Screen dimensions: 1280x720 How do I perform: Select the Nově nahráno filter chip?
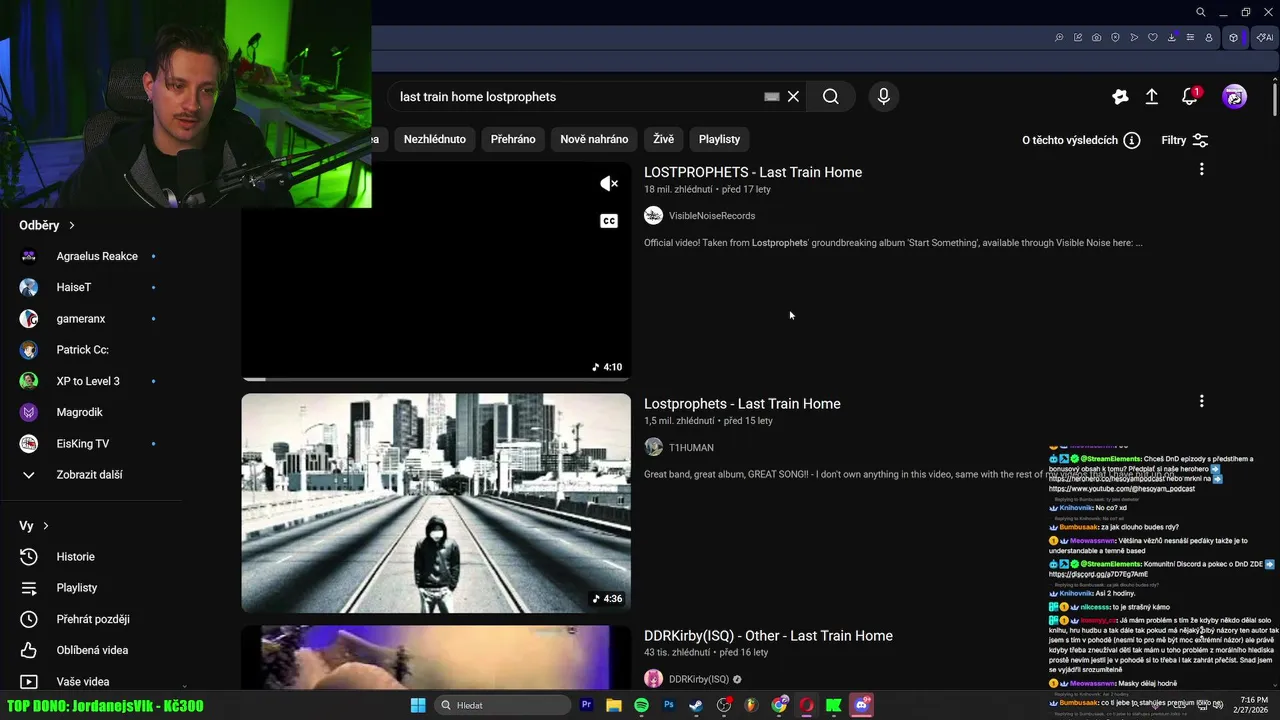(x=594, y=139)
